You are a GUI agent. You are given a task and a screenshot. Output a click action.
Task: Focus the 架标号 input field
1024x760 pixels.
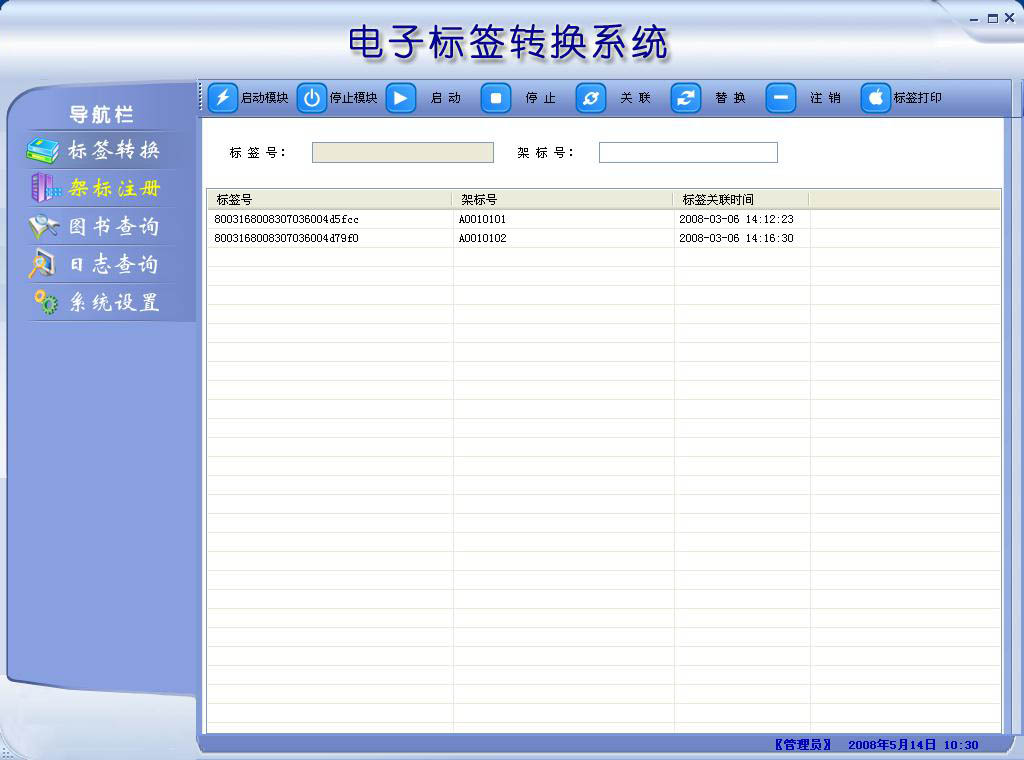pyautogui.click(x=688, y=153)
